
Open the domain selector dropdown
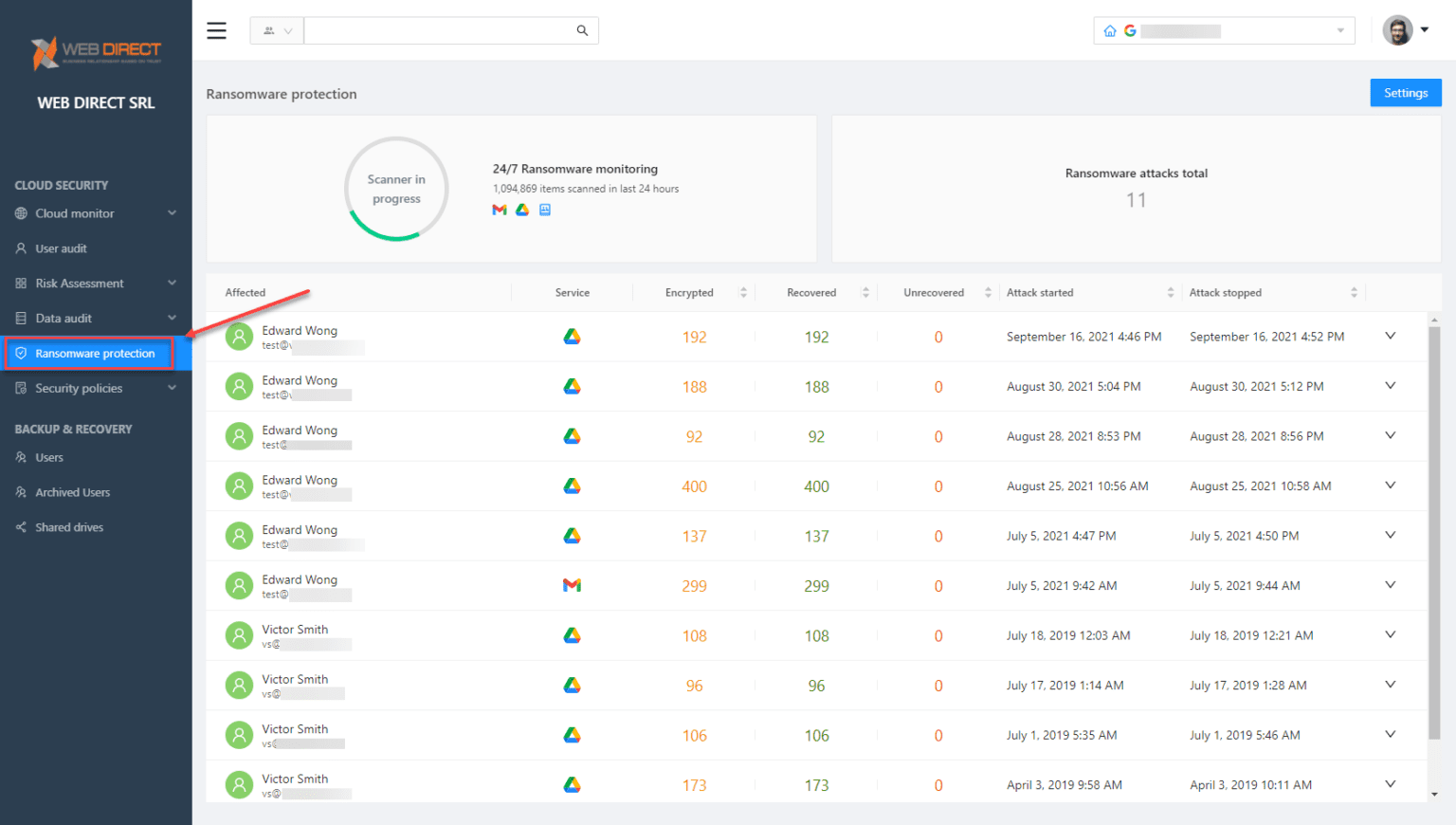(x=1340, y=30)
